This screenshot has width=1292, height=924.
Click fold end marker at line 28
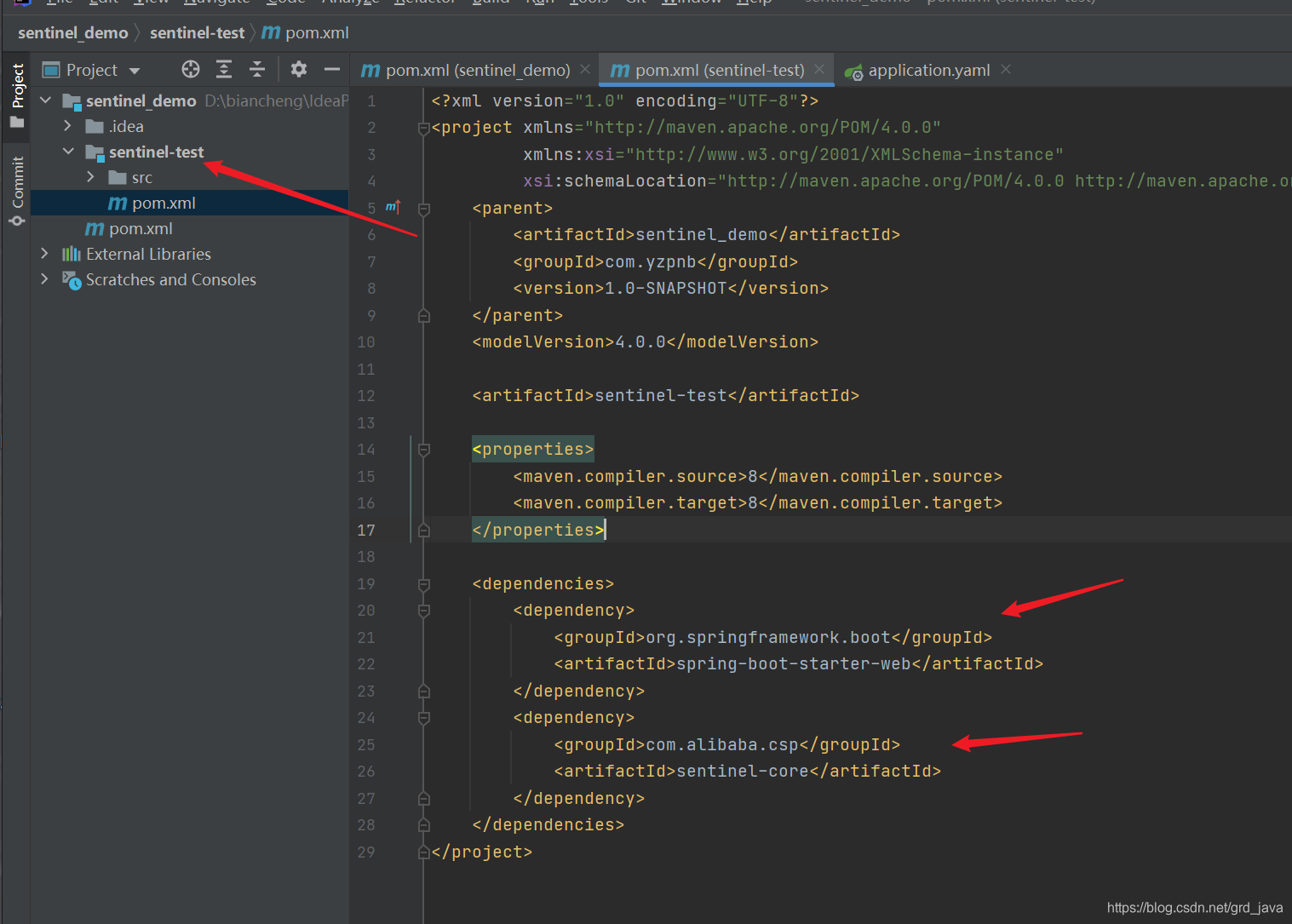423,825
